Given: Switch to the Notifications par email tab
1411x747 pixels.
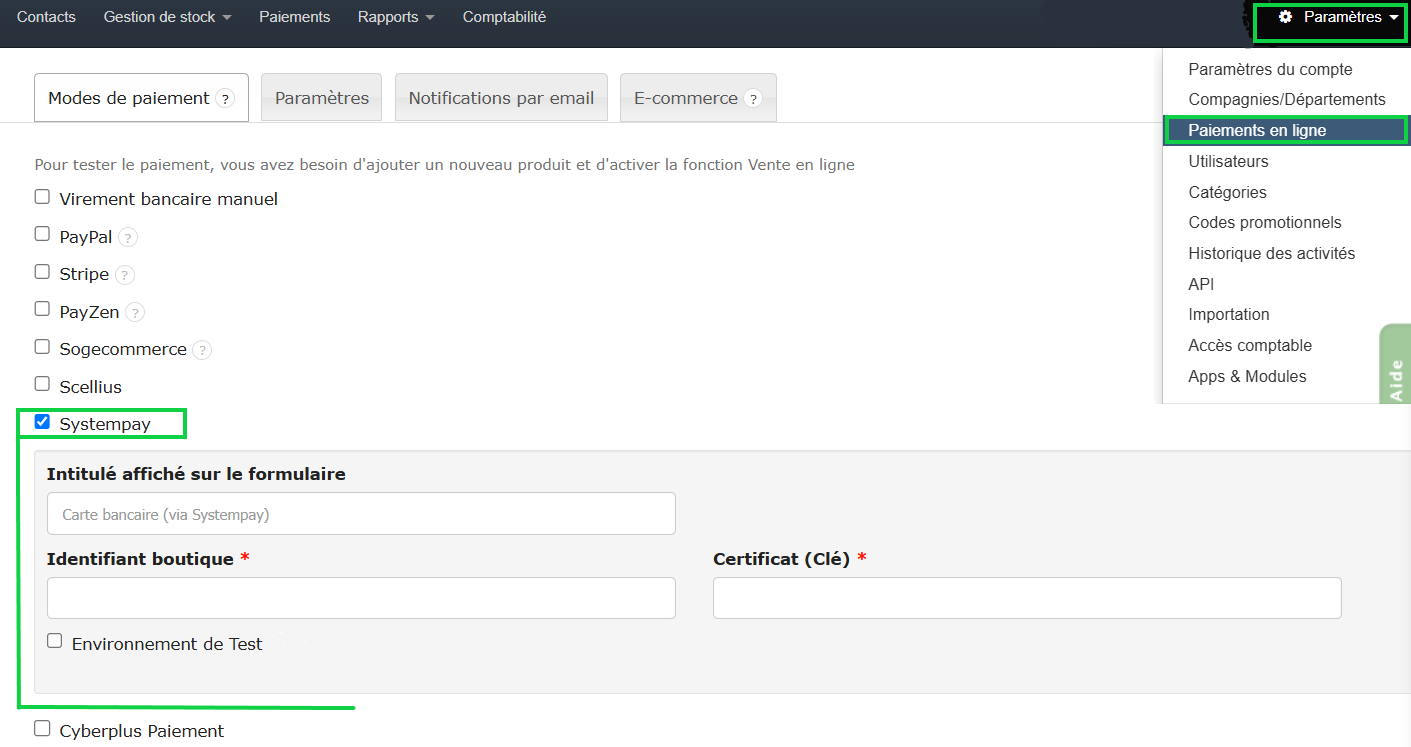Looking at the screenshot, I should coord(501,97).
